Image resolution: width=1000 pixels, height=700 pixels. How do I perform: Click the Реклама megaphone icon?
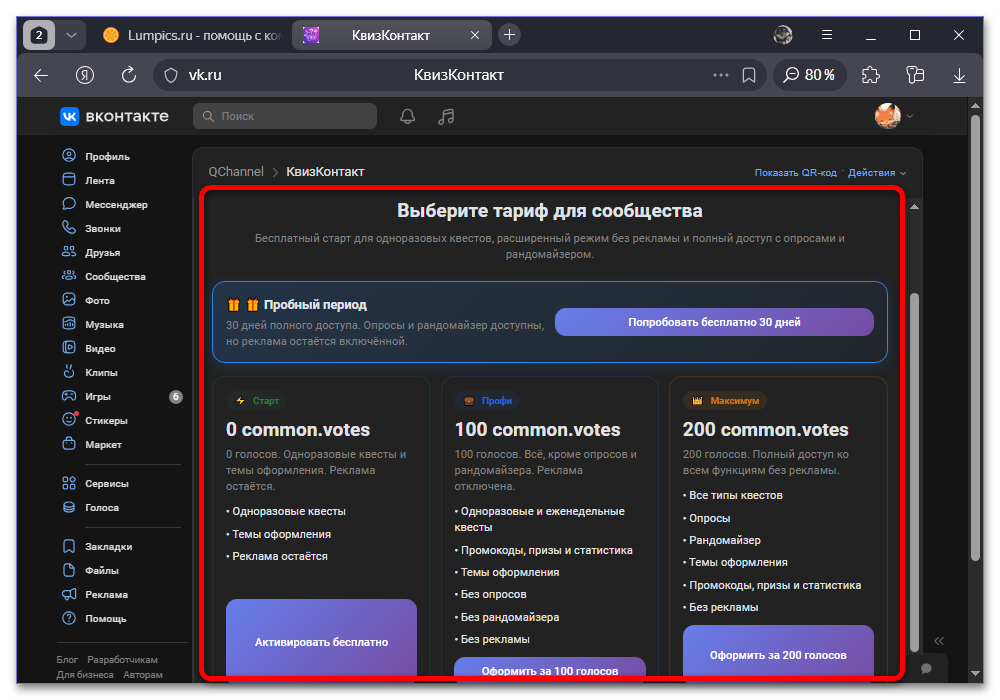pos(69,594)
